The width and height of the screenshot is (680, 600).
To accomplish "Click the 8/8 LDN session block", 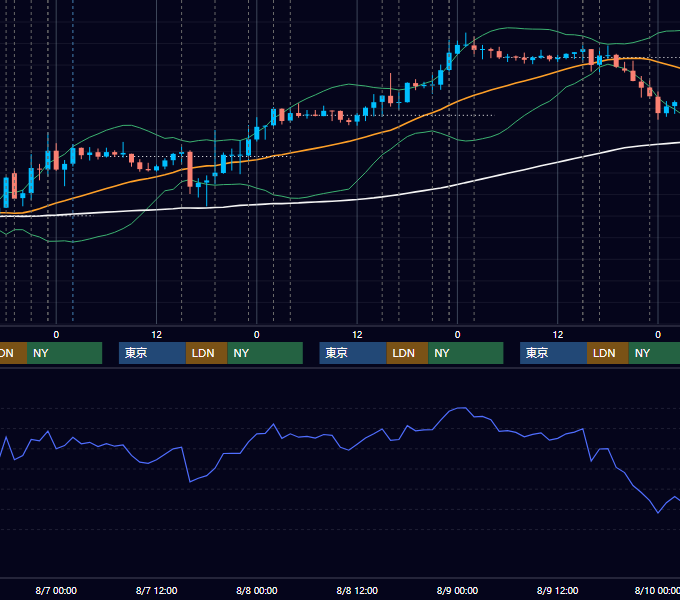I will coord(407,353).
